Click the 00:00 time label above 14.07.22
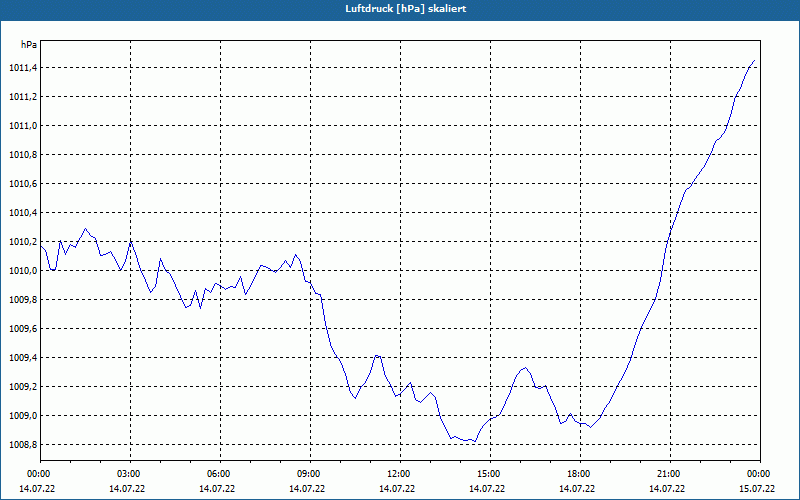The height and width of the screenshot is (500, 800). [37, 474]
